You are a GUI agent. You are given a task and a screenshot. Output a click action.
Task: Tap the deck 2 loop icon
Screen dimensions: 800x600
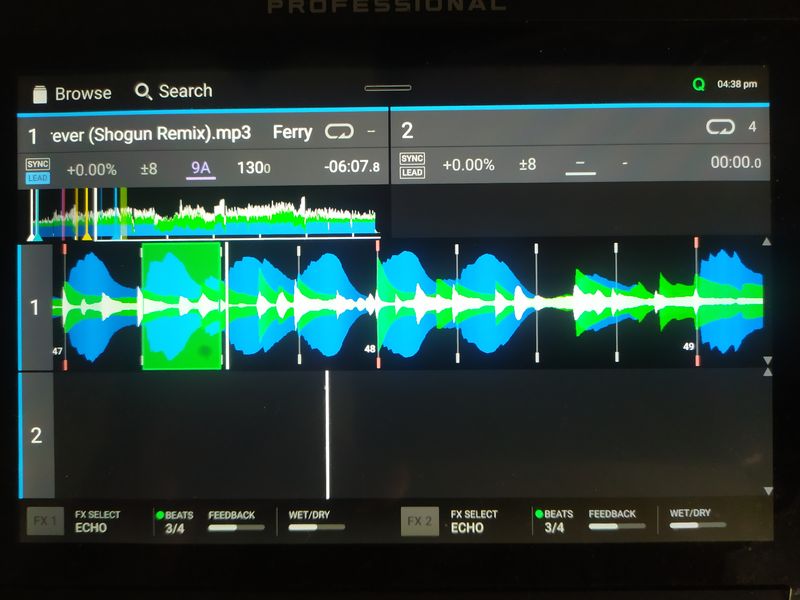point(719,127)
